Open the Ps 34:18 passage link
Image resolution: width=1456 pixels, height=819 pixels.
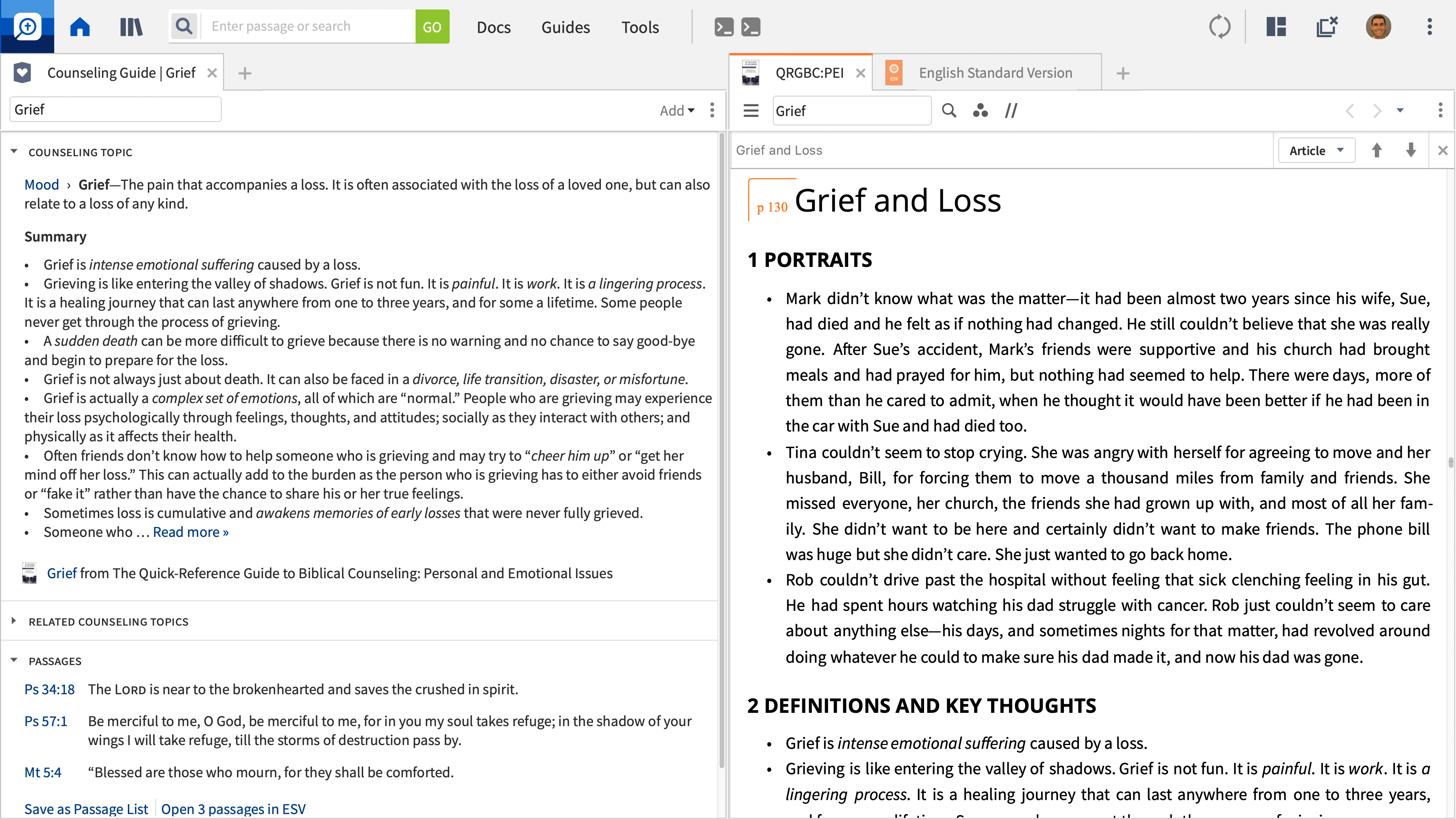coord(49,689)
